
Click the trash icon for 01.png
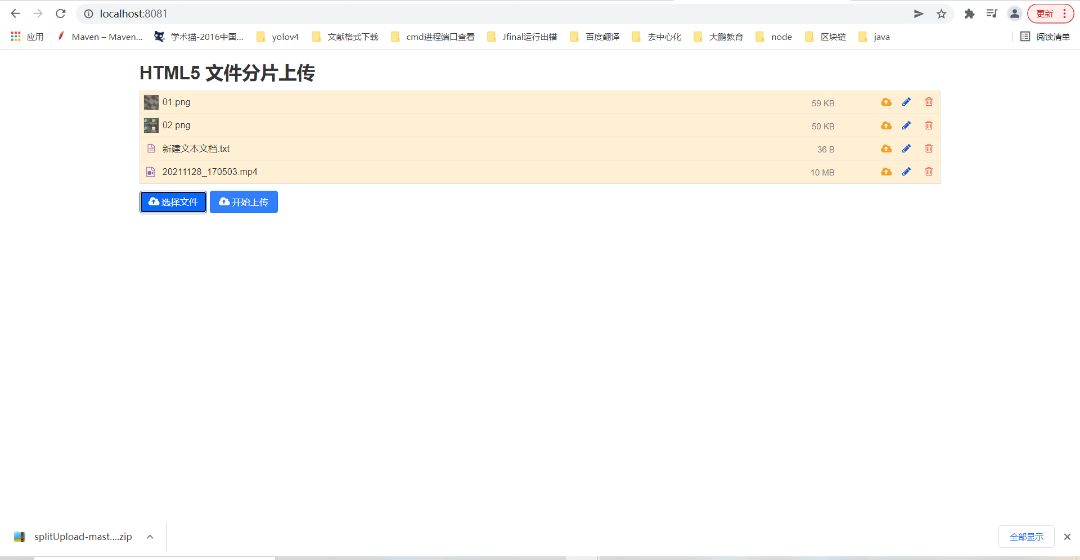click(929, 102)
